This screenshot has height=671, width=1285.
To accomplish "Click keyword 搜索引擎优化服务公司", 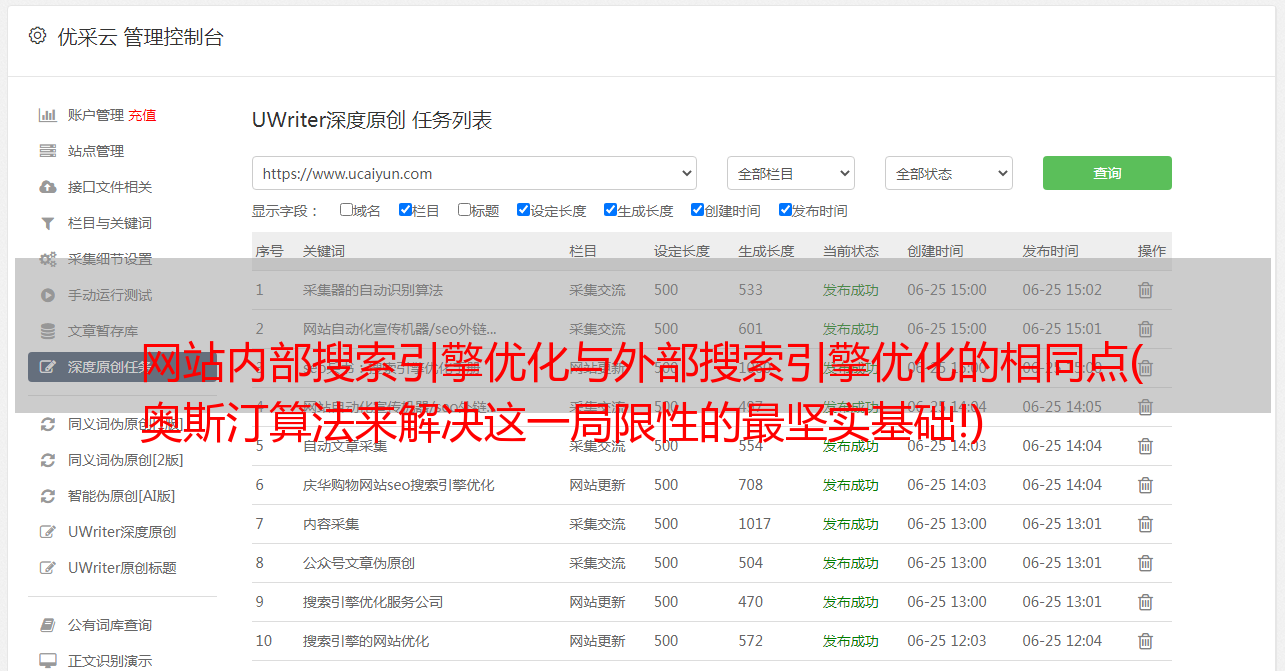I will [x=373, y=602].
